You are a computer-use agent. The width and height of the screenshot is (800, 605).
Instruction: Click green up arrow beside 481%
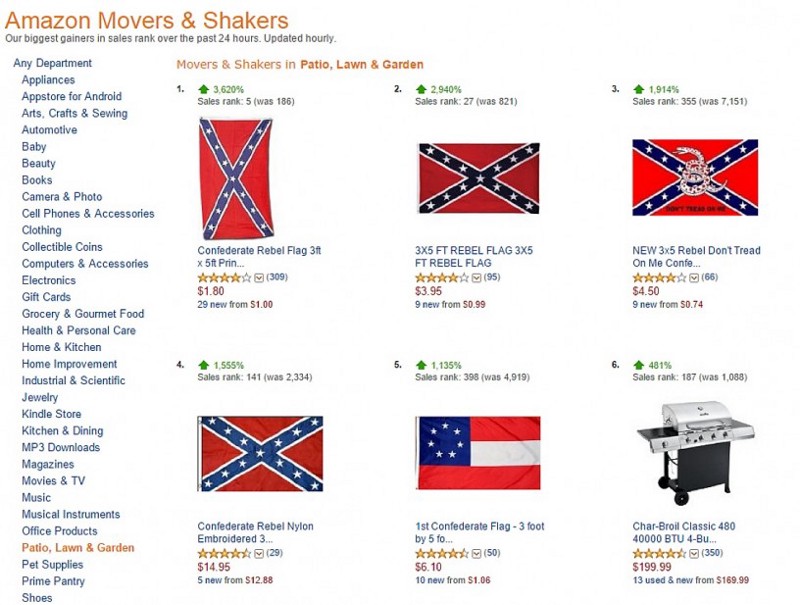(638, 365)
